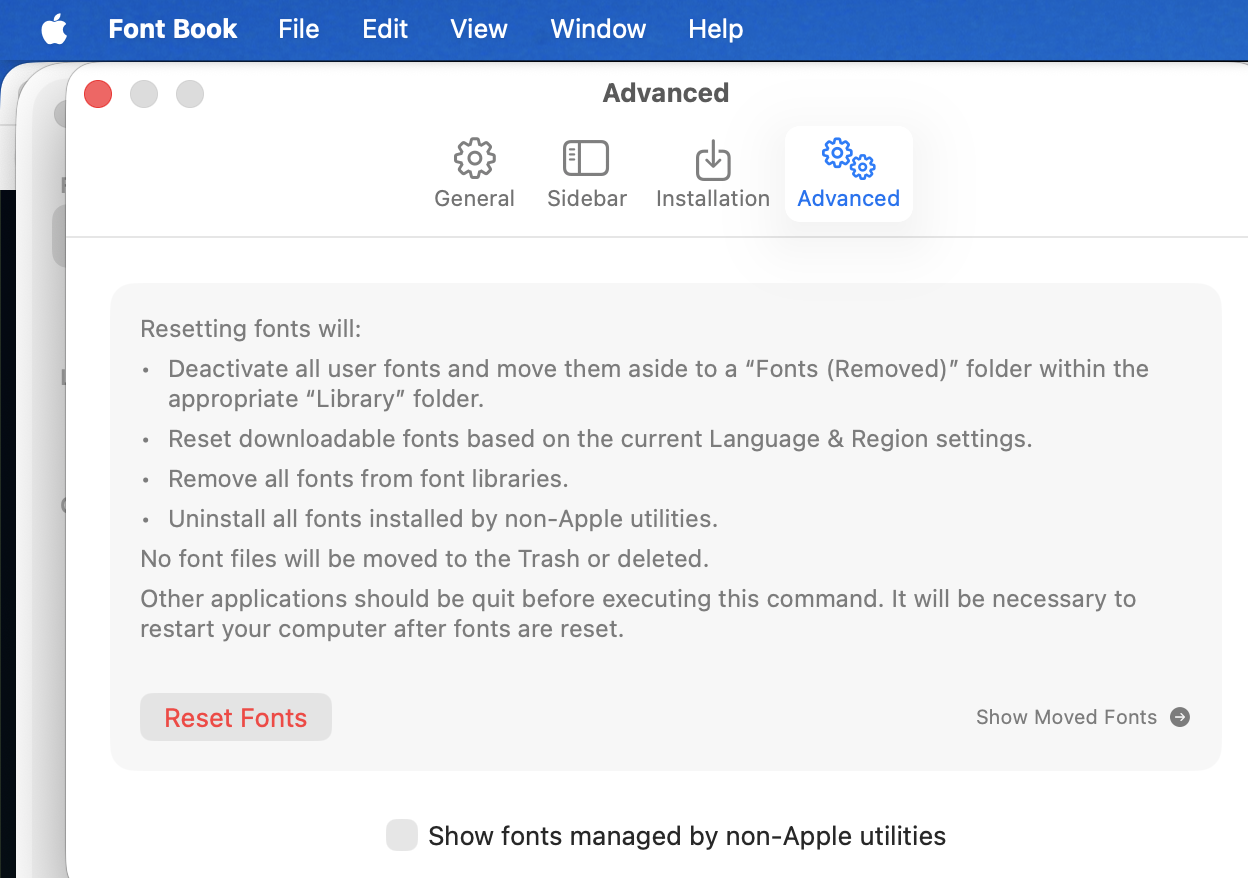The height and width of the screenshot is (878, 1248).
Task: Click the Advanced window title text
Action: [x=665, y=93]
